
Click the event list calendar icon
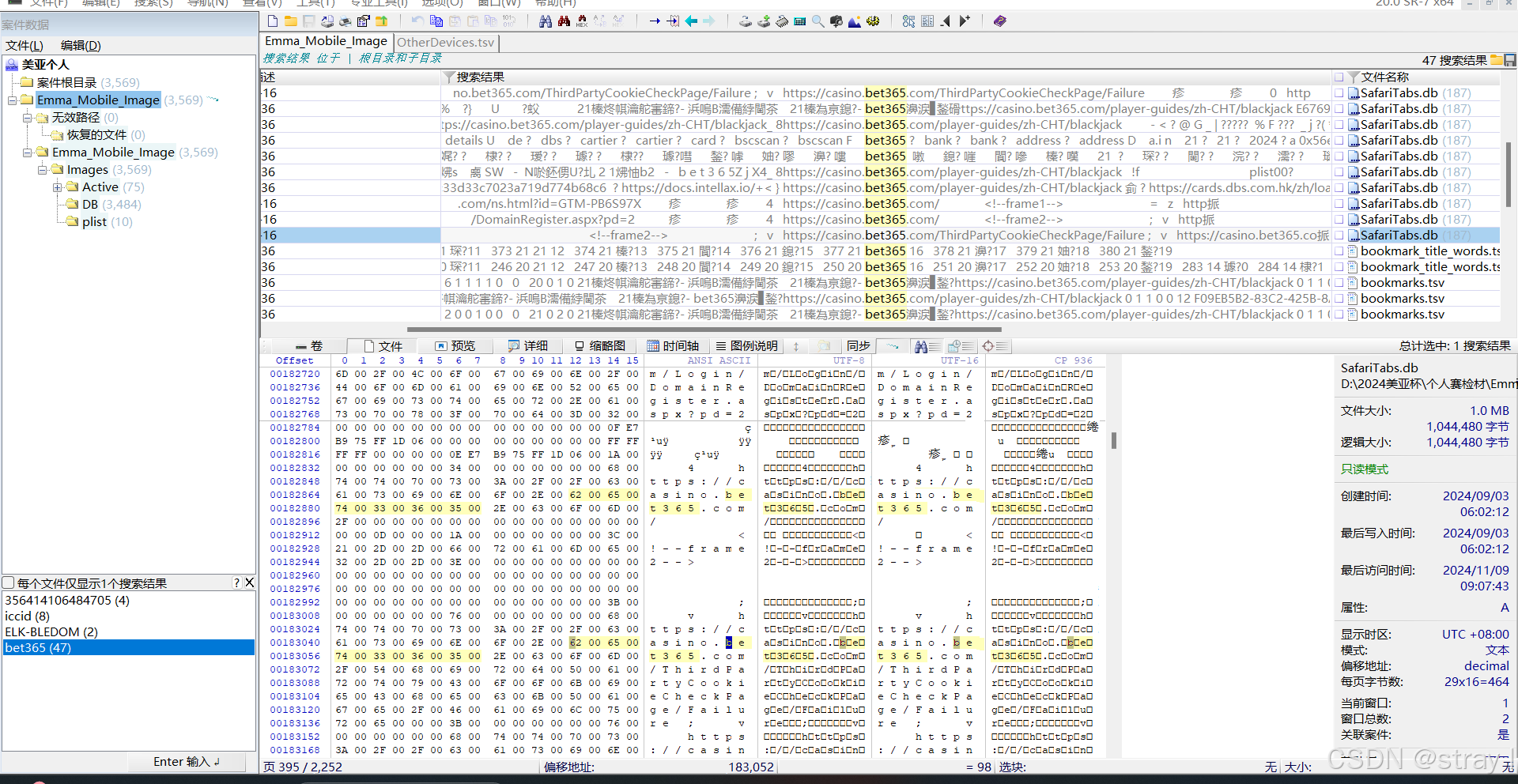960,346
